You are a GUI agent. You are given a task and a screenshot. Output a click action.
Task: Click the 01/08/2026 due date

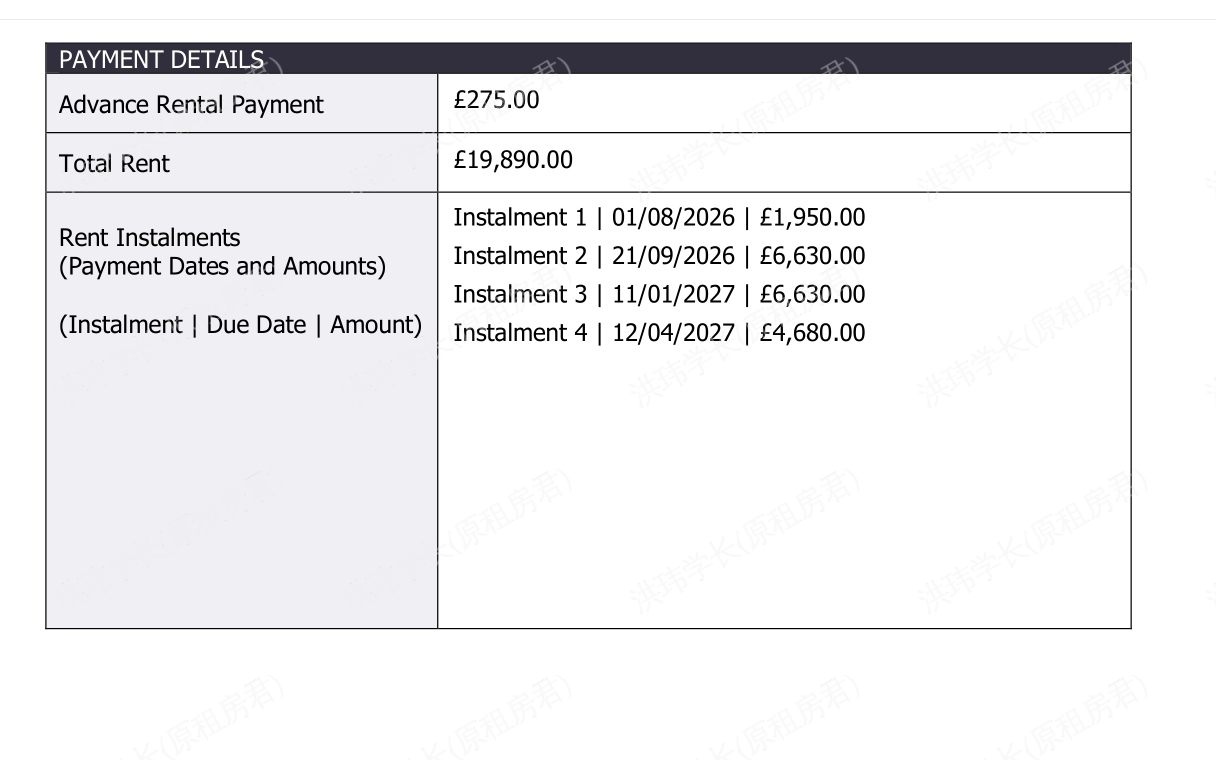673,217
